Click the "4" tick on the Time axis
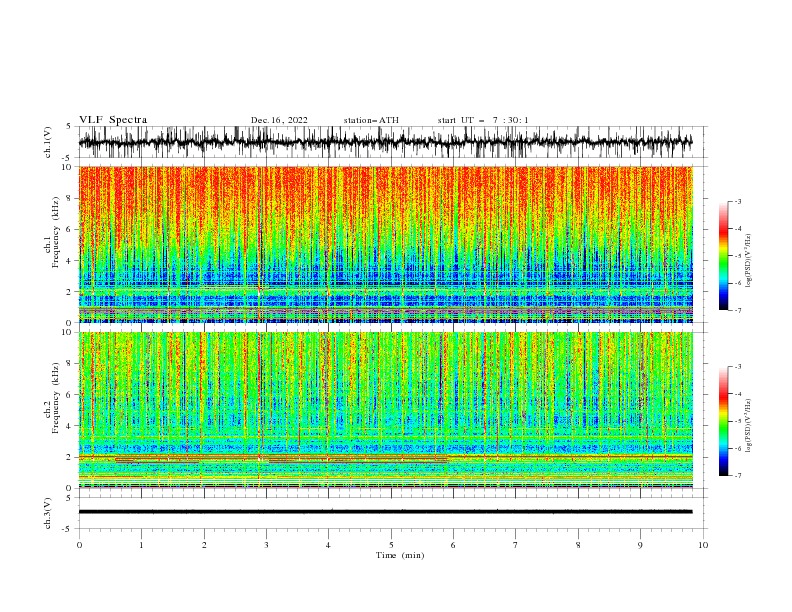This screenshot has width=792, height=612. (x=328, y=545)
